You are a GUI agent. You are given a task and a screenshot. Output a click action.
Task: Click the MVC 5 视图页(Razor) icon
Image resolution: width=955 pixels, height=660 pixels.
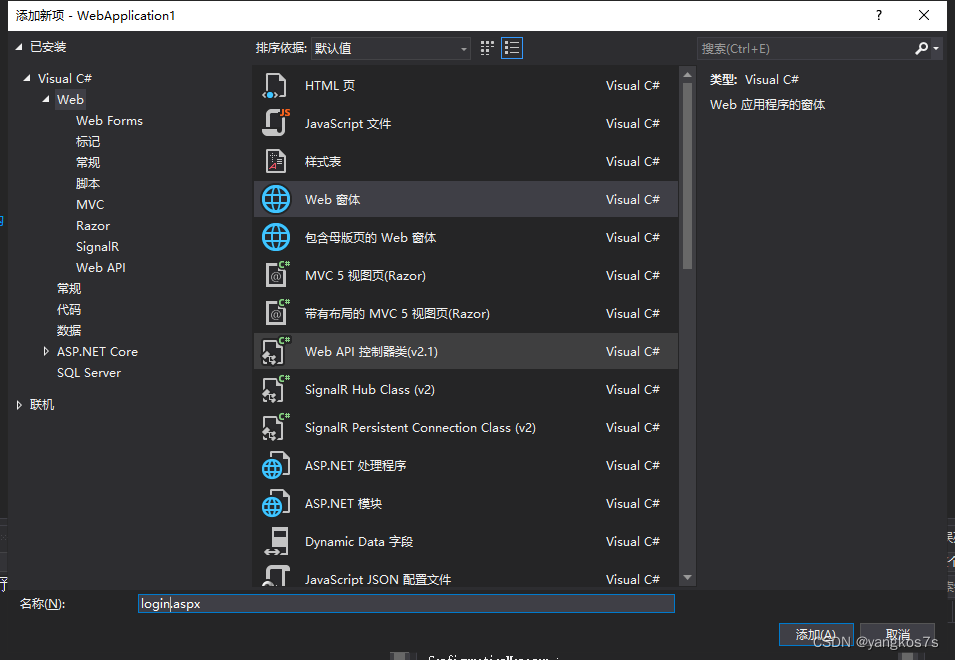point(275,275)
